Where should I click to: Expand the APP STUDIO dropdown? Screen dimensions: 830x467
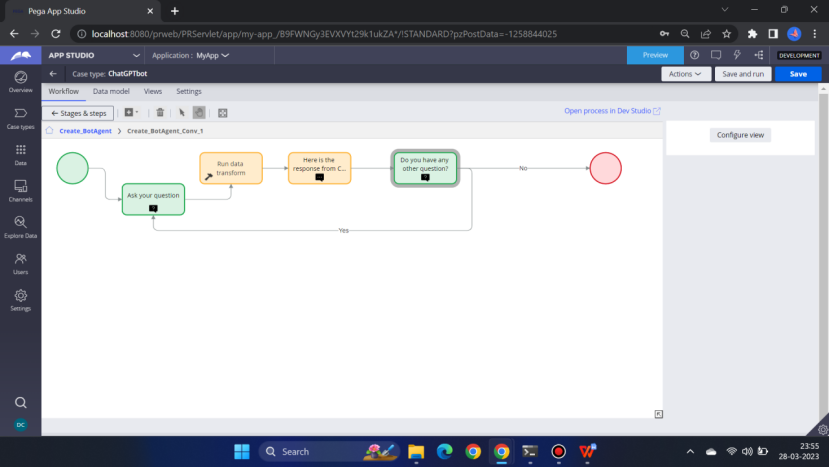pyautogui.click(x=94, y=55)
